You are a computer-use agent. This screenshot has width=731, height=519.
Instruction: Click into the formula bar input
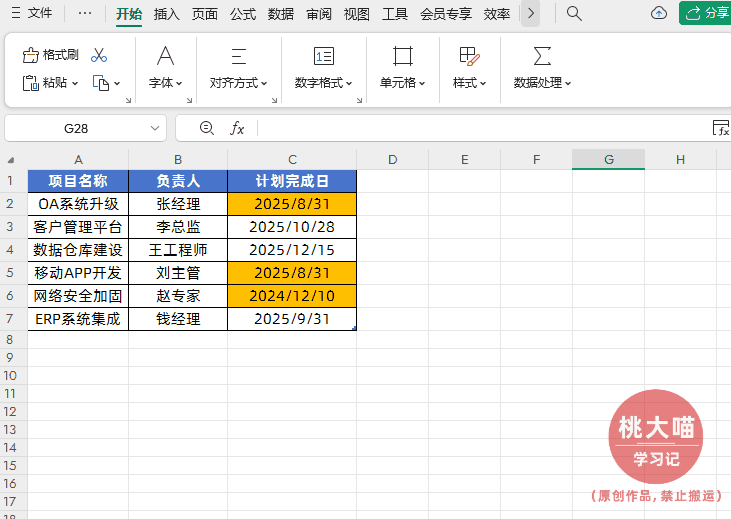pyautogui.click(x=483, y=128)
